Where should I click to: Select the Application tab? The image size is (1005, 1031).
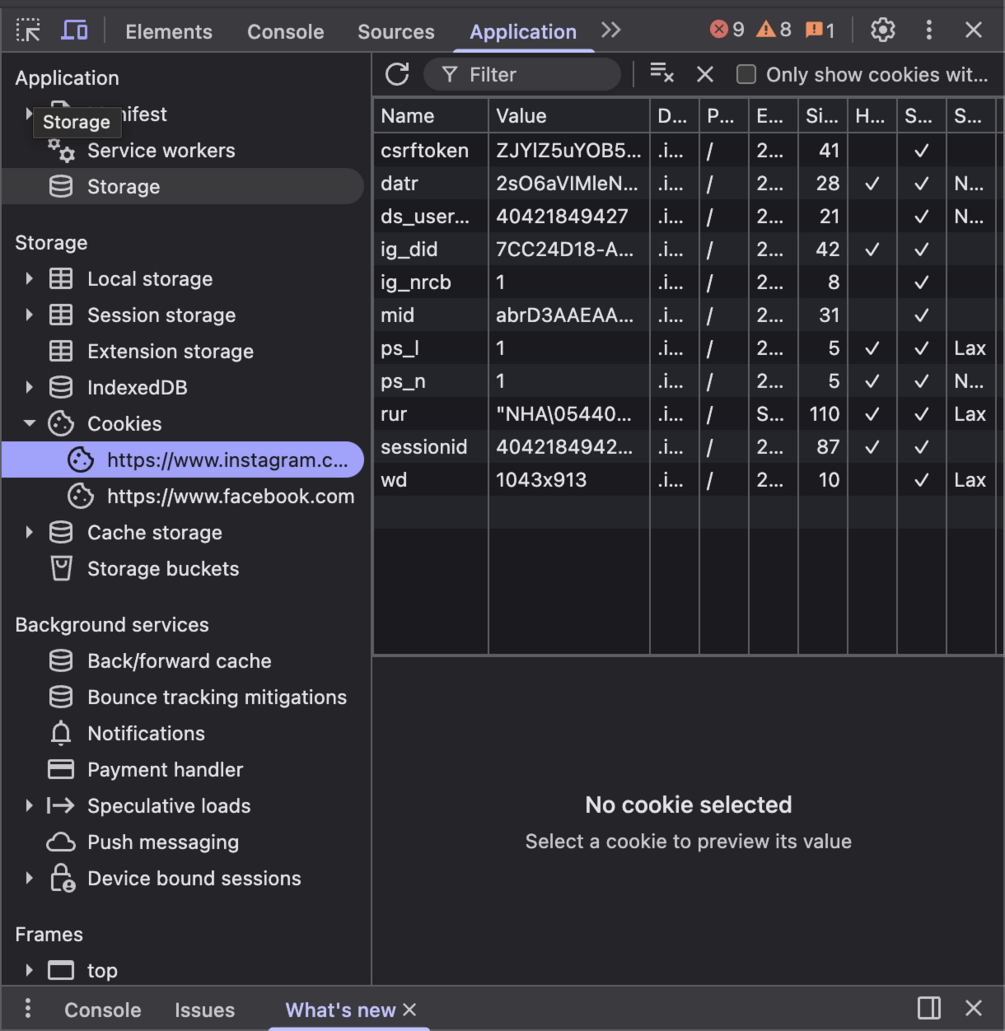click(523, 32)
